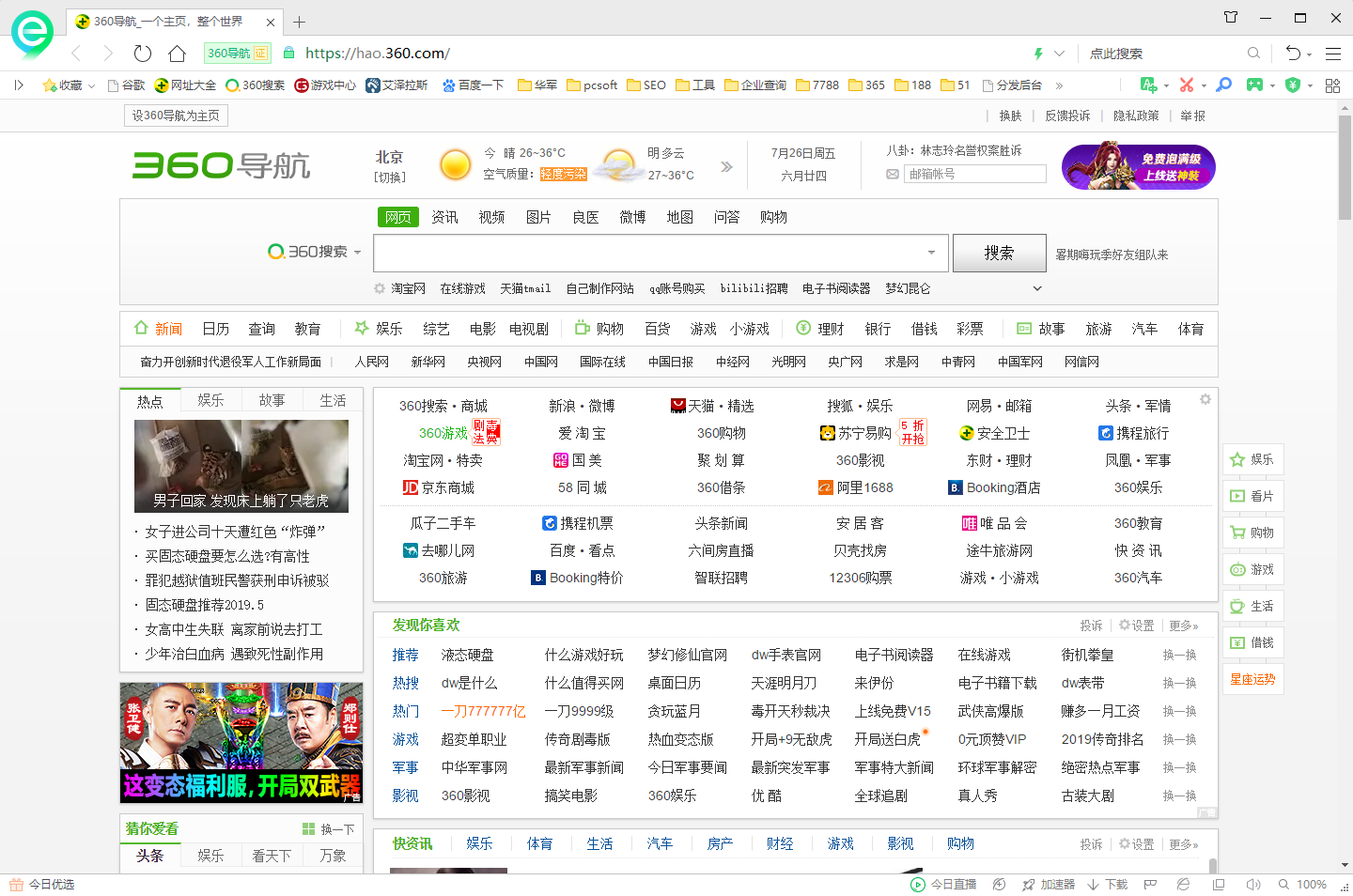This screenshot has width=1353, height=896.
Task: Click the 100% zoom control
Action: [x=1313, y=884]
